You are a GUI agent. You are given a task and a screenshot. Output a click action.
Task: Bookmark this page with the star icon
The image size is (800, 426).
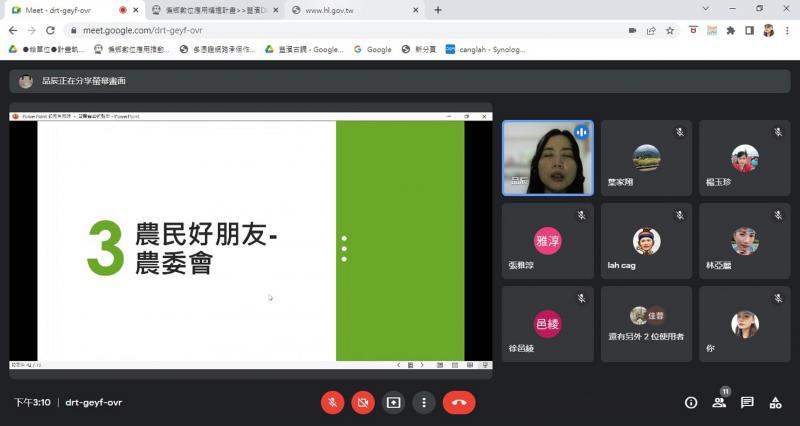pos(670,31)
